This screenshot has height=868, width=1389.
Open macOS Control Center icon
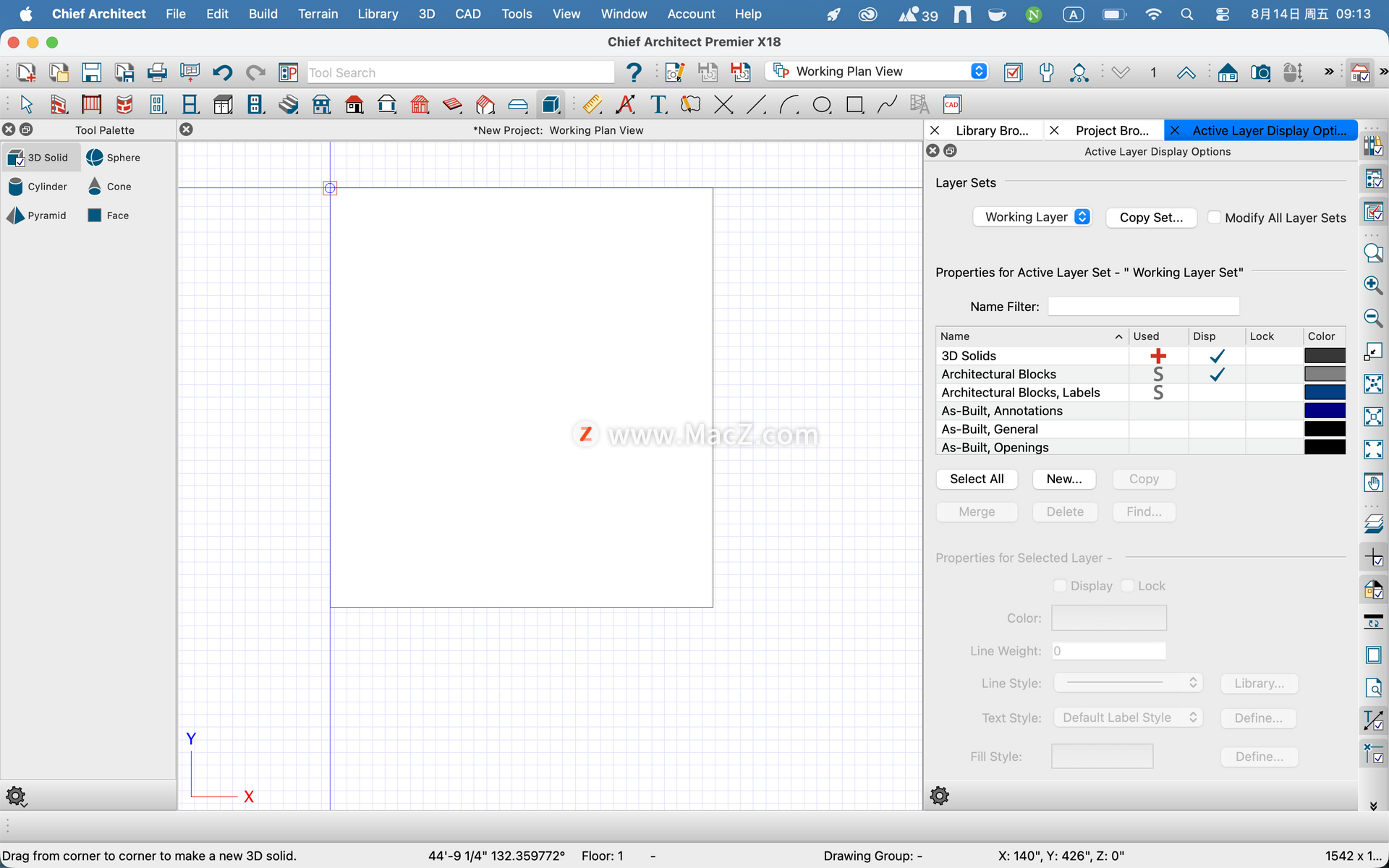(1222, 14)
